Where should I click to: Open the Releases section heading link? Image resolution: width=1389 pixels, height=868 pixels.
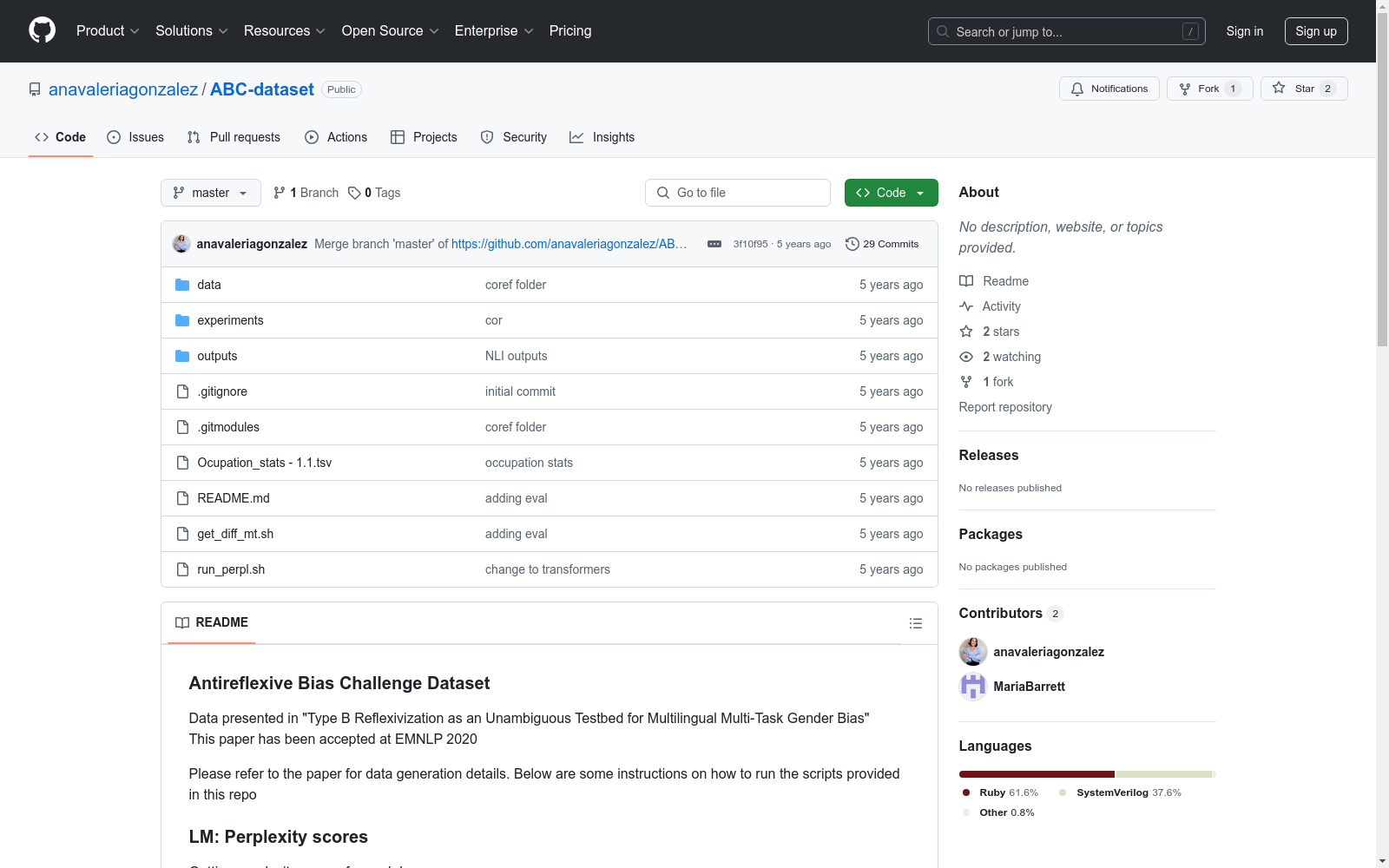coord(989,455)
